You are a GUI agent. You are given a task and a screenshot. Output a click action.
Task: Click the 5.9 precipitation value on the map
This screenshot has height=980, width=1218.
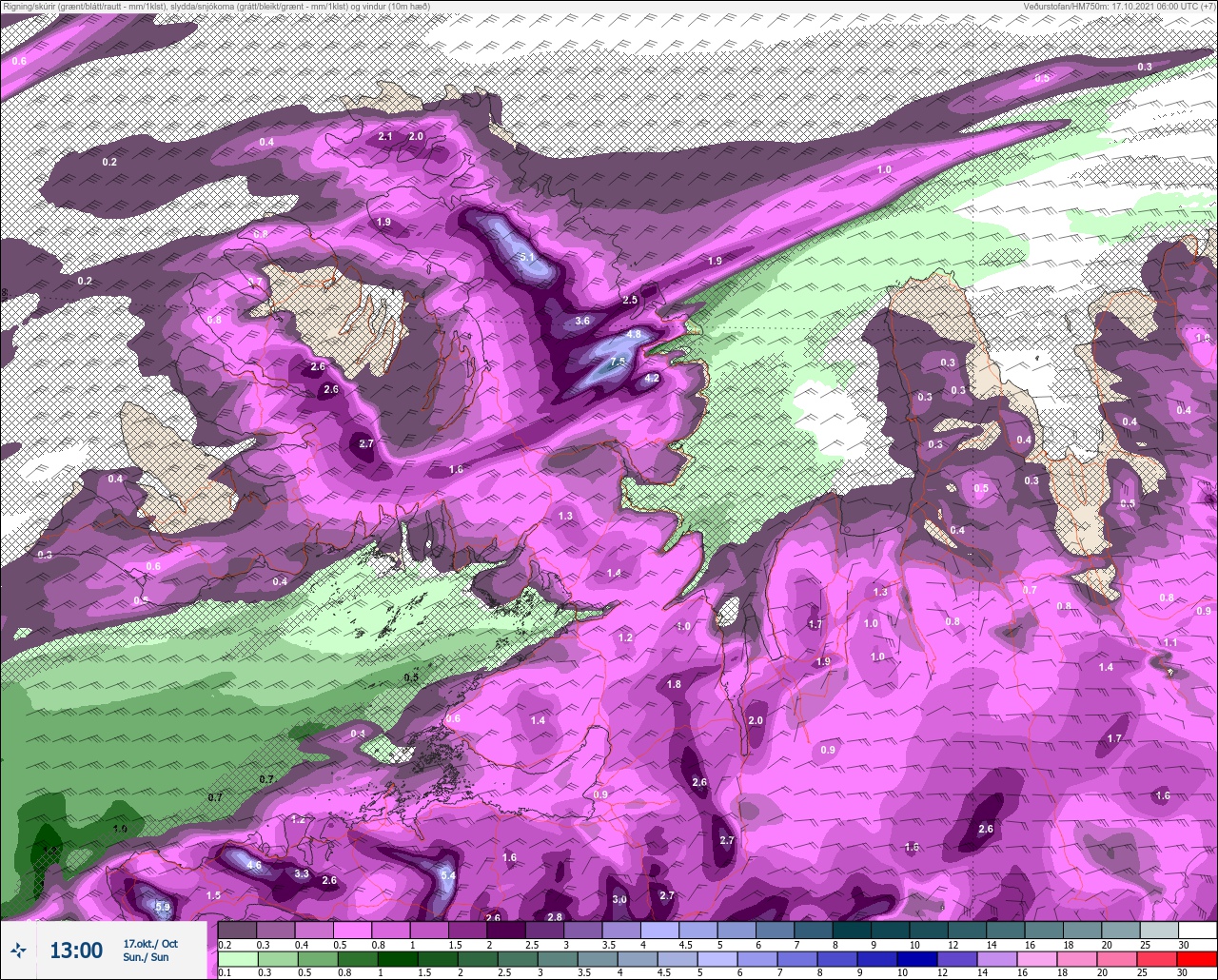162,907
